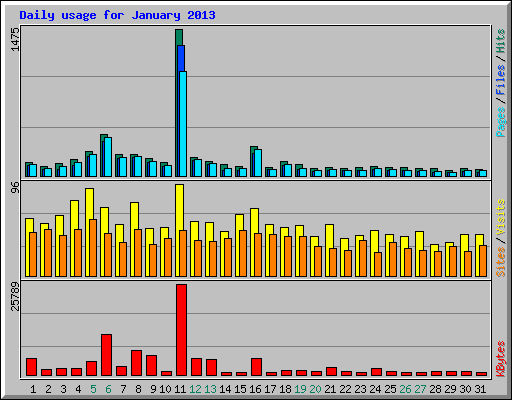Click the 96 visits axis value

tap(15, 188)
